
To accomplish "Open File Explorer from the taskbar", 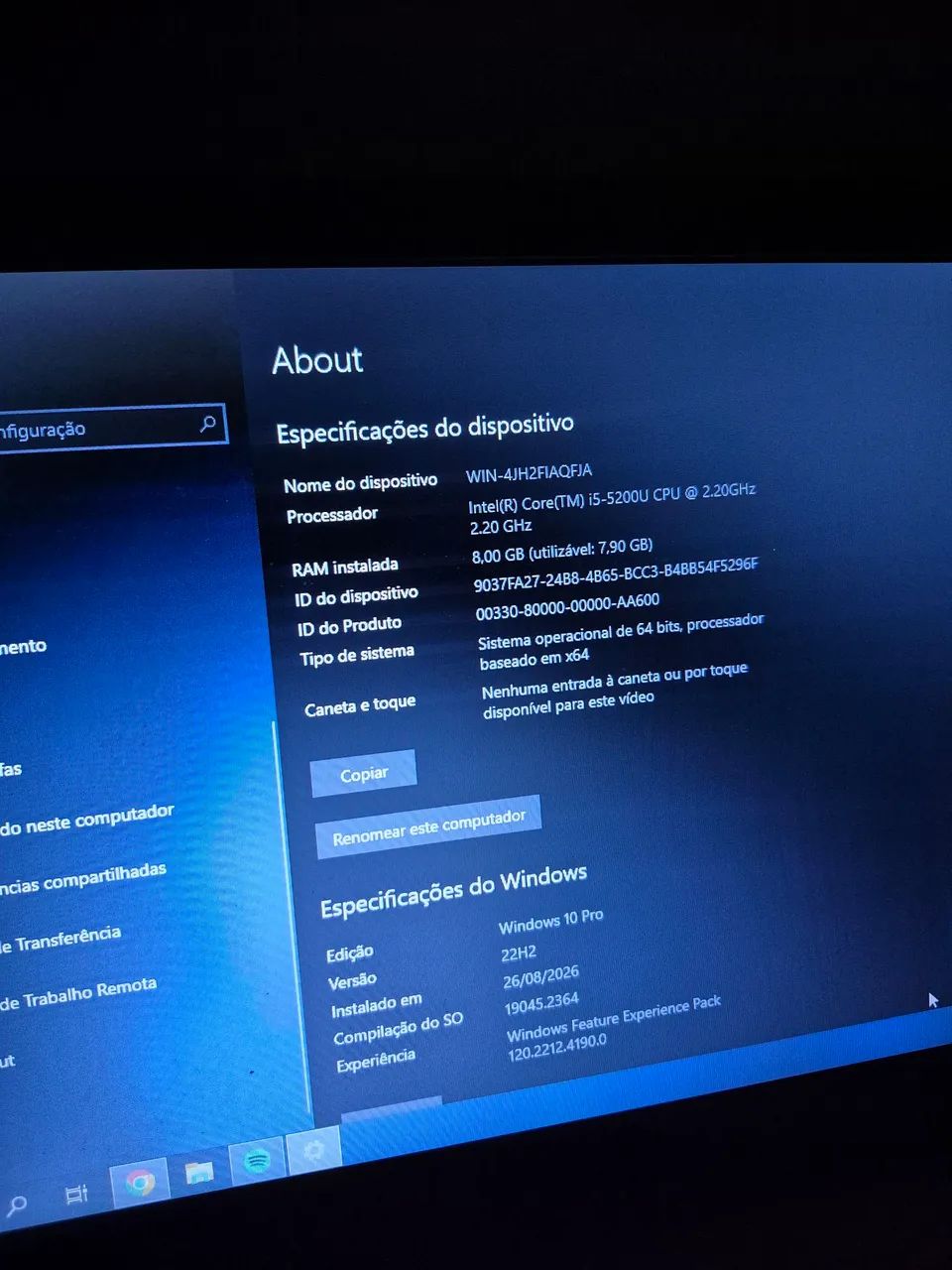I will pos(199,1173).
